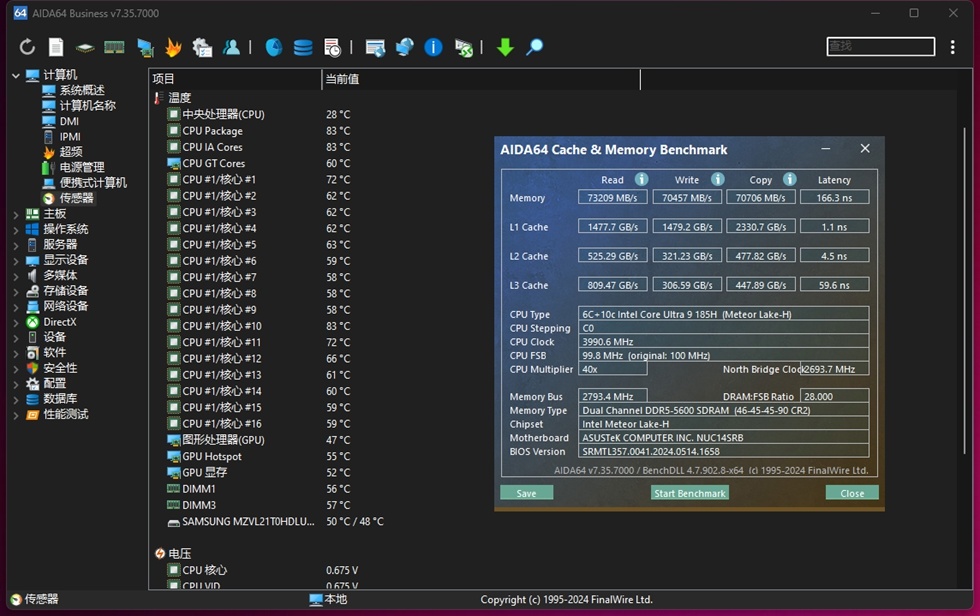Click the monitor with card toolbar icon
This screenshot has width=980, height=616.
click(145, 47)
